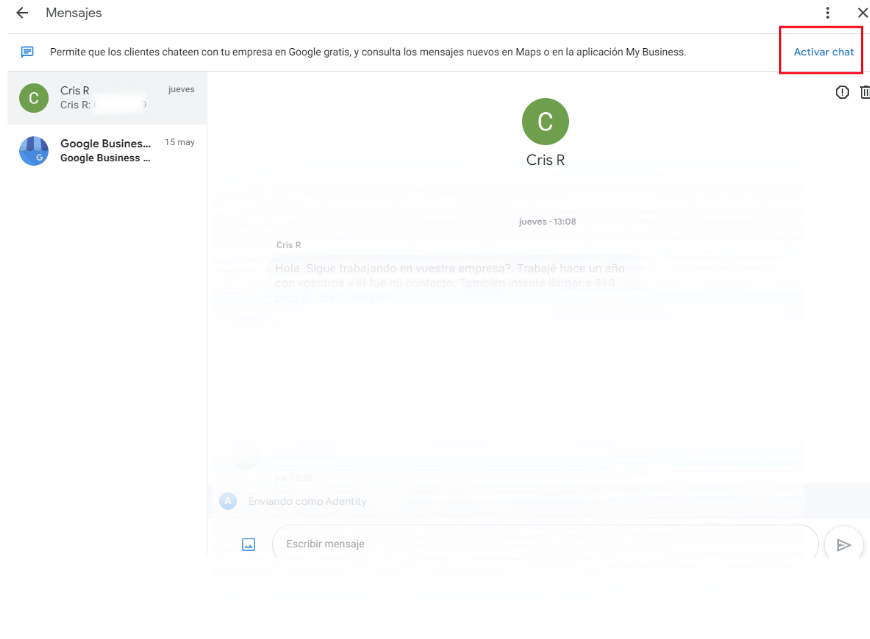Send the message with the send arrow

[844, 543]
